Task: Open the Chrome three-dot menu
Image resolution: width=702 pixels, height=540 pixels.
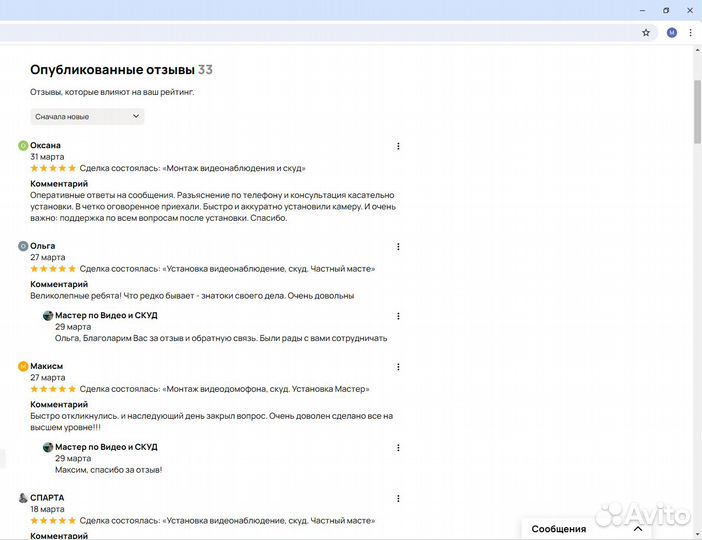Action: point(690,32)
